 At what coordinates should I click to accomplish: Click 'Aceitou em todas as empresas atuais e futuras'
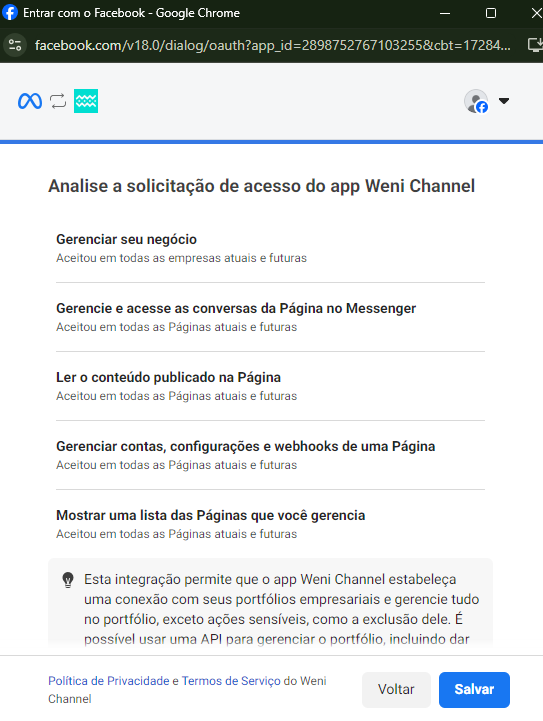(181, 258)
